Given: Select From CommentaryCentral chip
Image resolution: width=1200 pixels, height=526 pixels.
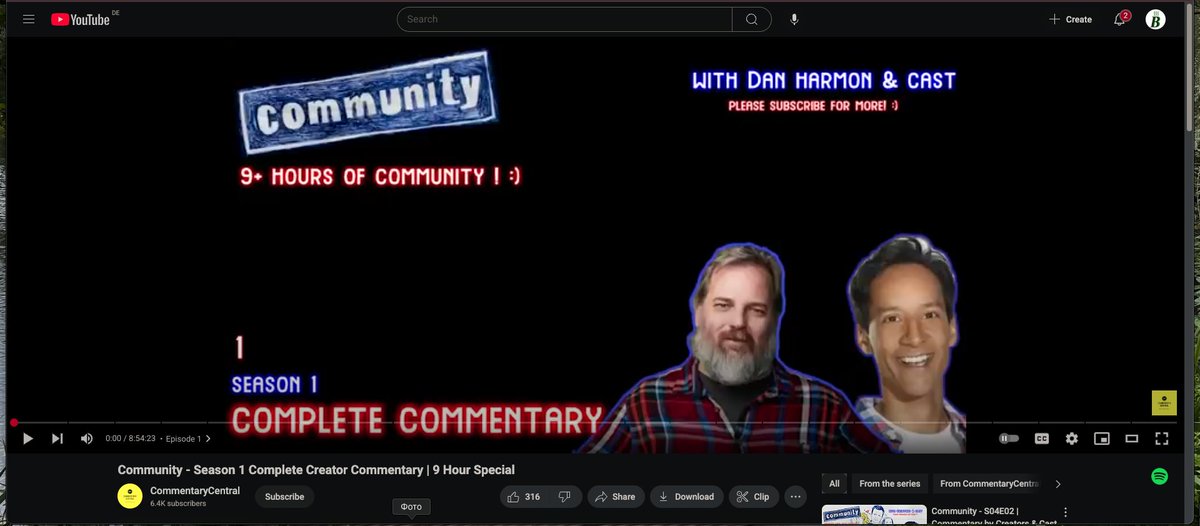Looking at the screenshot, I should click(989, 484).
